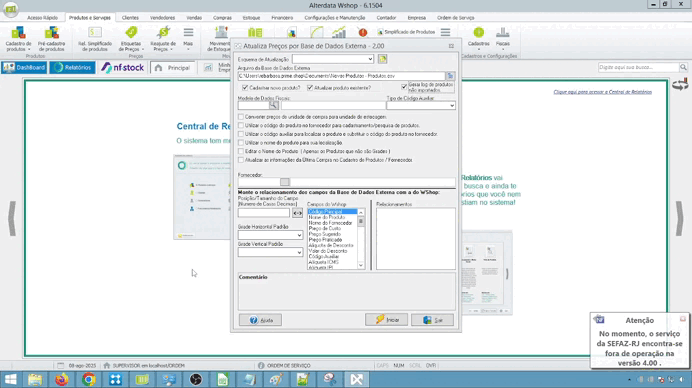Screen dimensions: 692x388
Task: Click the scheme edit icon beside Esquema de Atualização
Action: click(x=382, y=59)
